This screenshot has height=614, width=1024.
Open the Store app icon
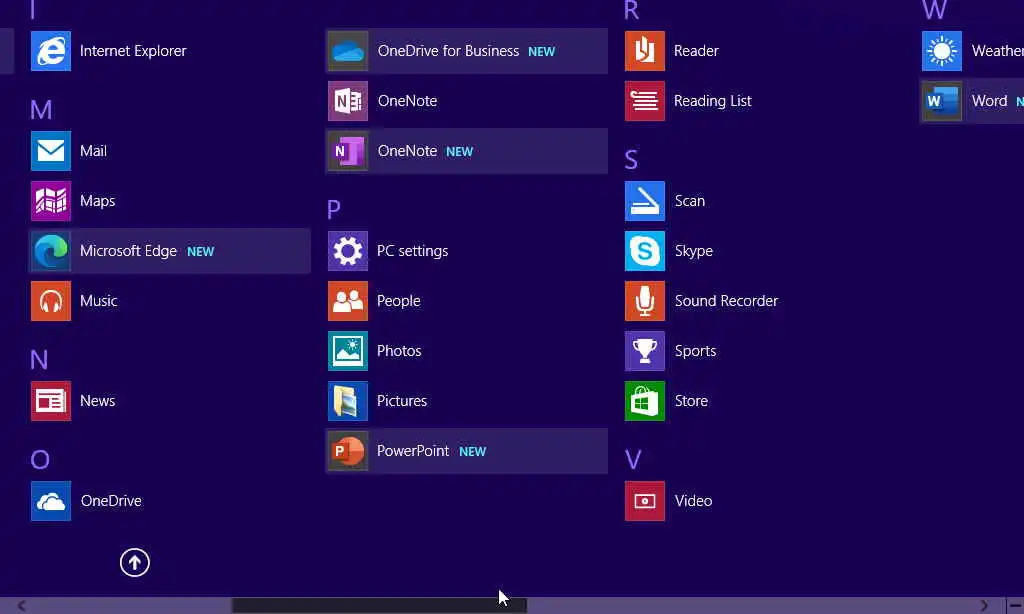(x=645, y=401)
